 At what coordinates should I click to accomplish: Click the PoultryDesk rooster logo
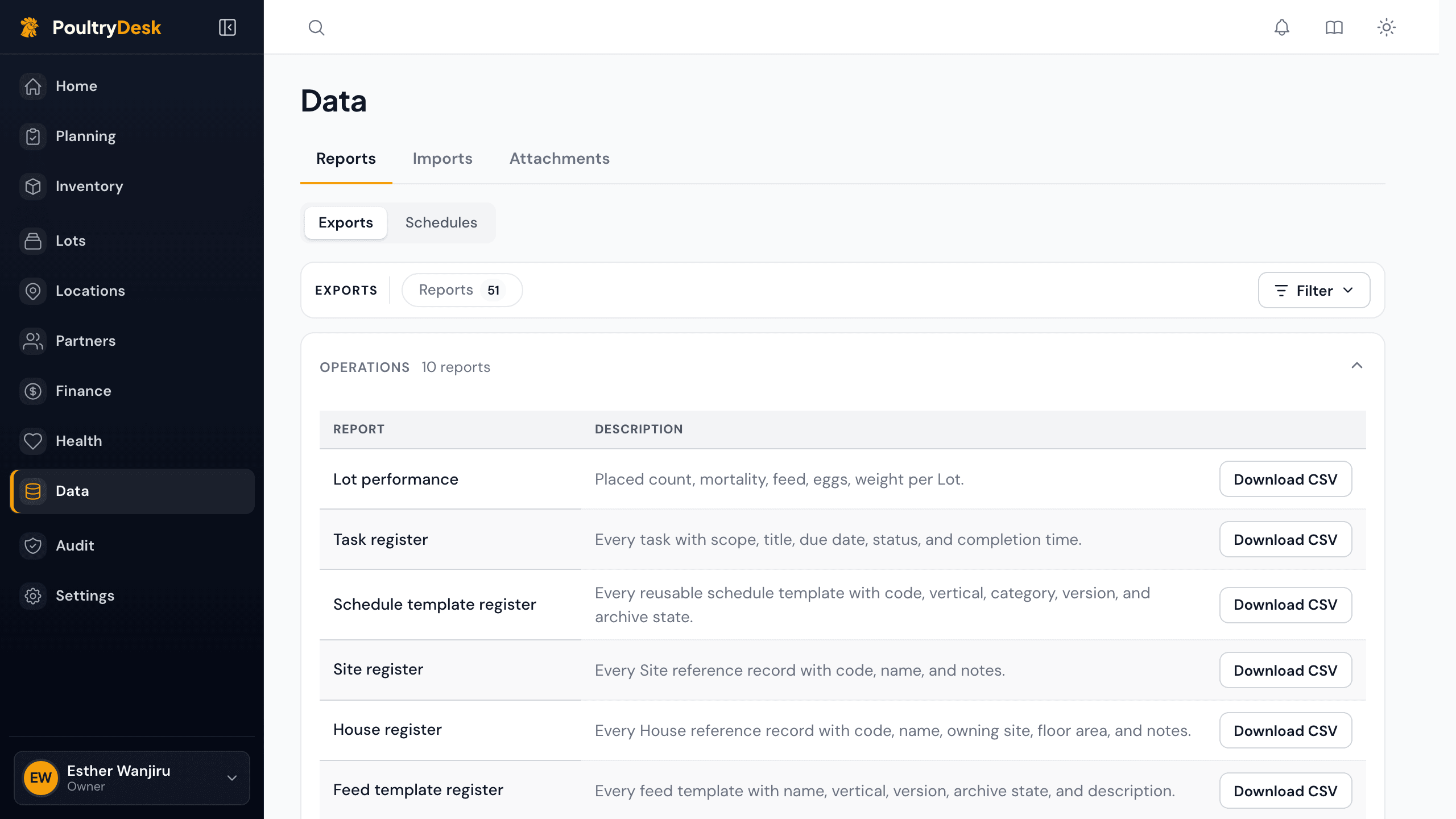point(30,27)
